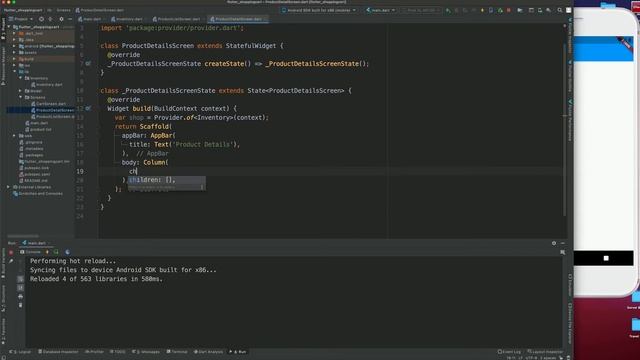This screenshot has width=640, height=360.
Task: Click the override gutter icon beside build method
Action: click(x=88, y=109)
